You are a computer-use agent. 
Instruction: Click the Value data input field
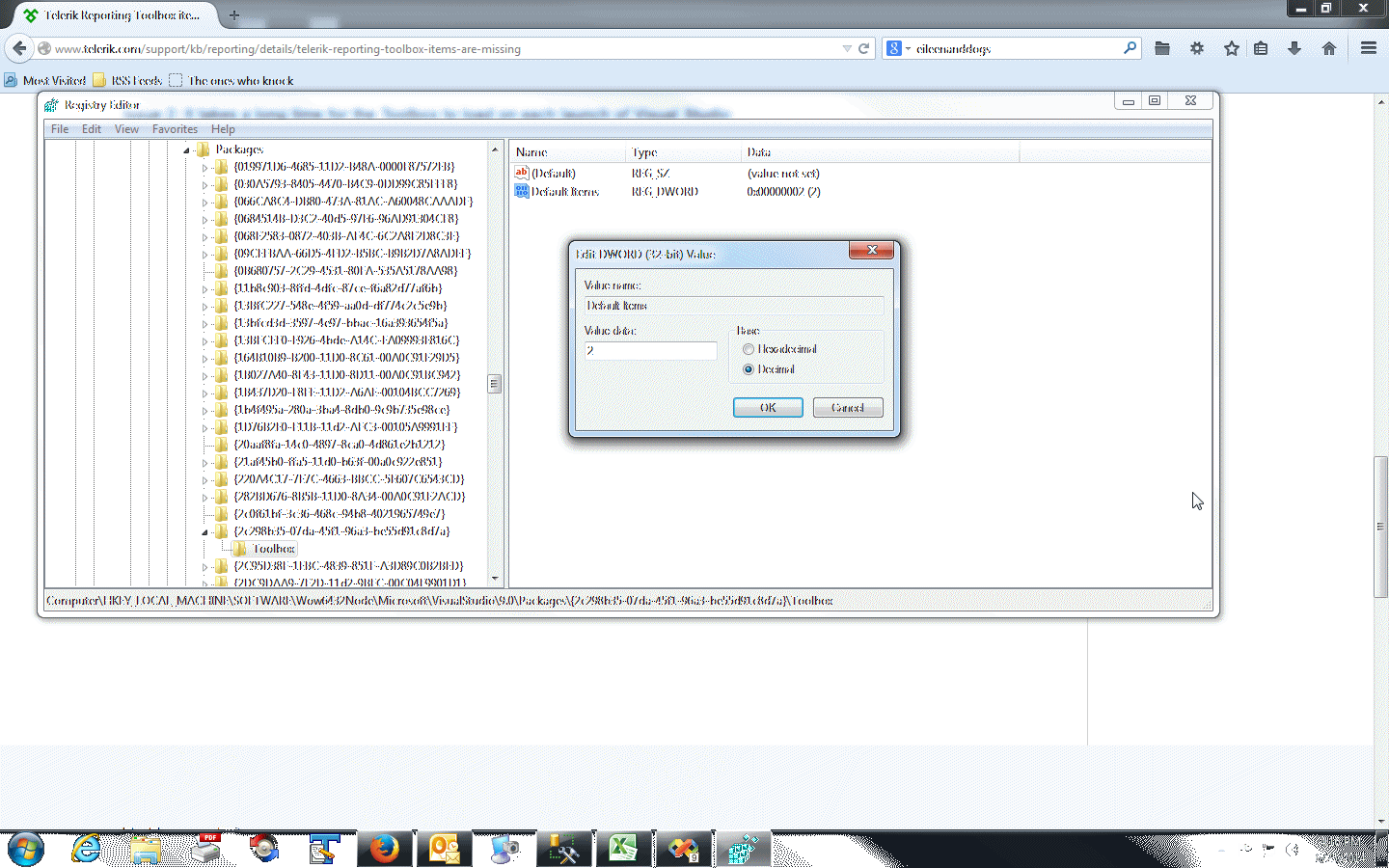pyautogui.click(x=650, y=351)
